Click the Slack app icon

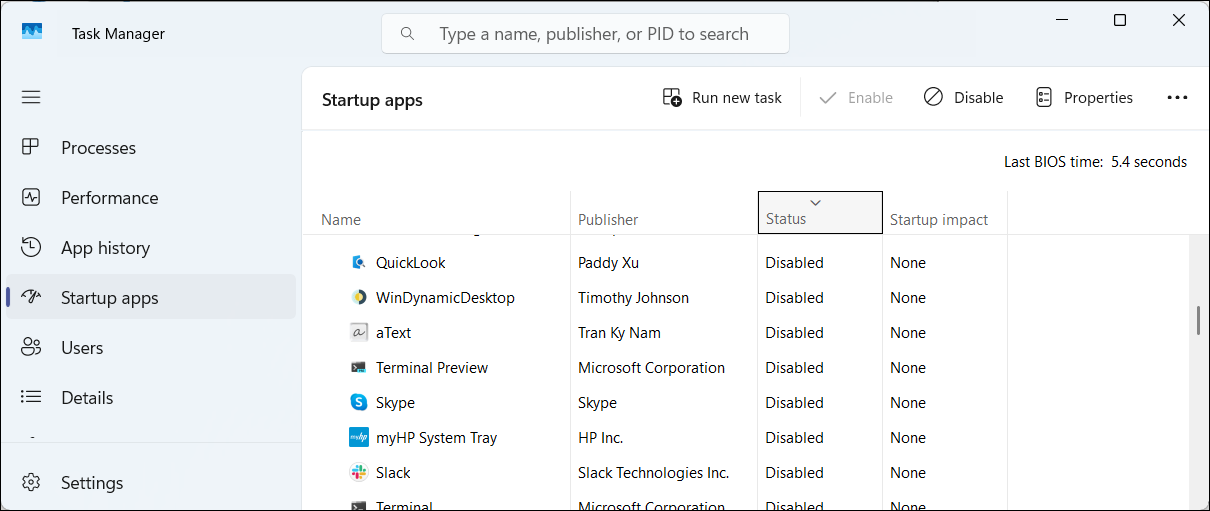(x=359, y=473)
